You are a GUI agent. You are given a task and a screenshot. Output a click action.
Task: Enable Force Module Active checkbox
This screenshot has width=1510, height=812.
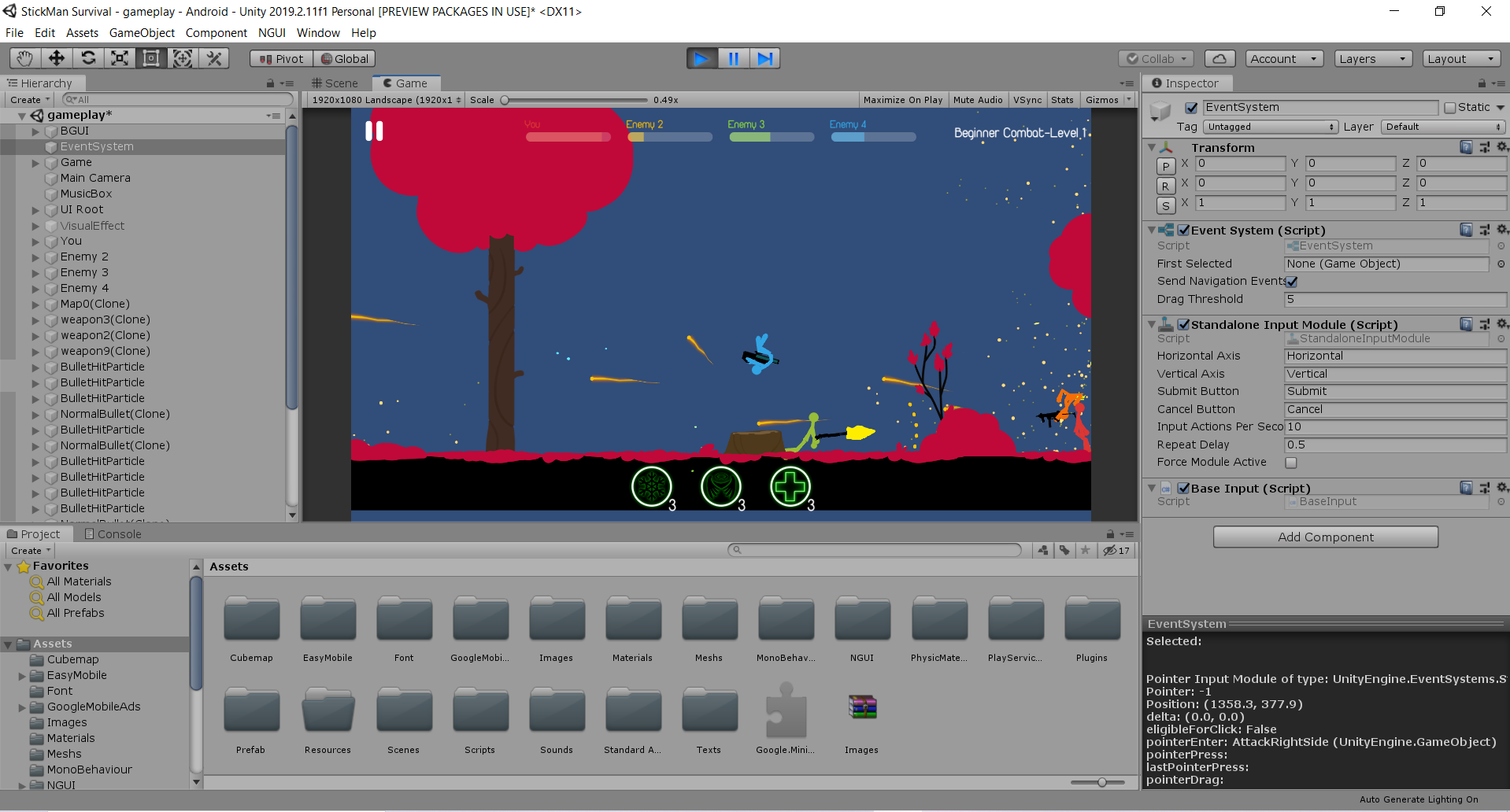1291,463
